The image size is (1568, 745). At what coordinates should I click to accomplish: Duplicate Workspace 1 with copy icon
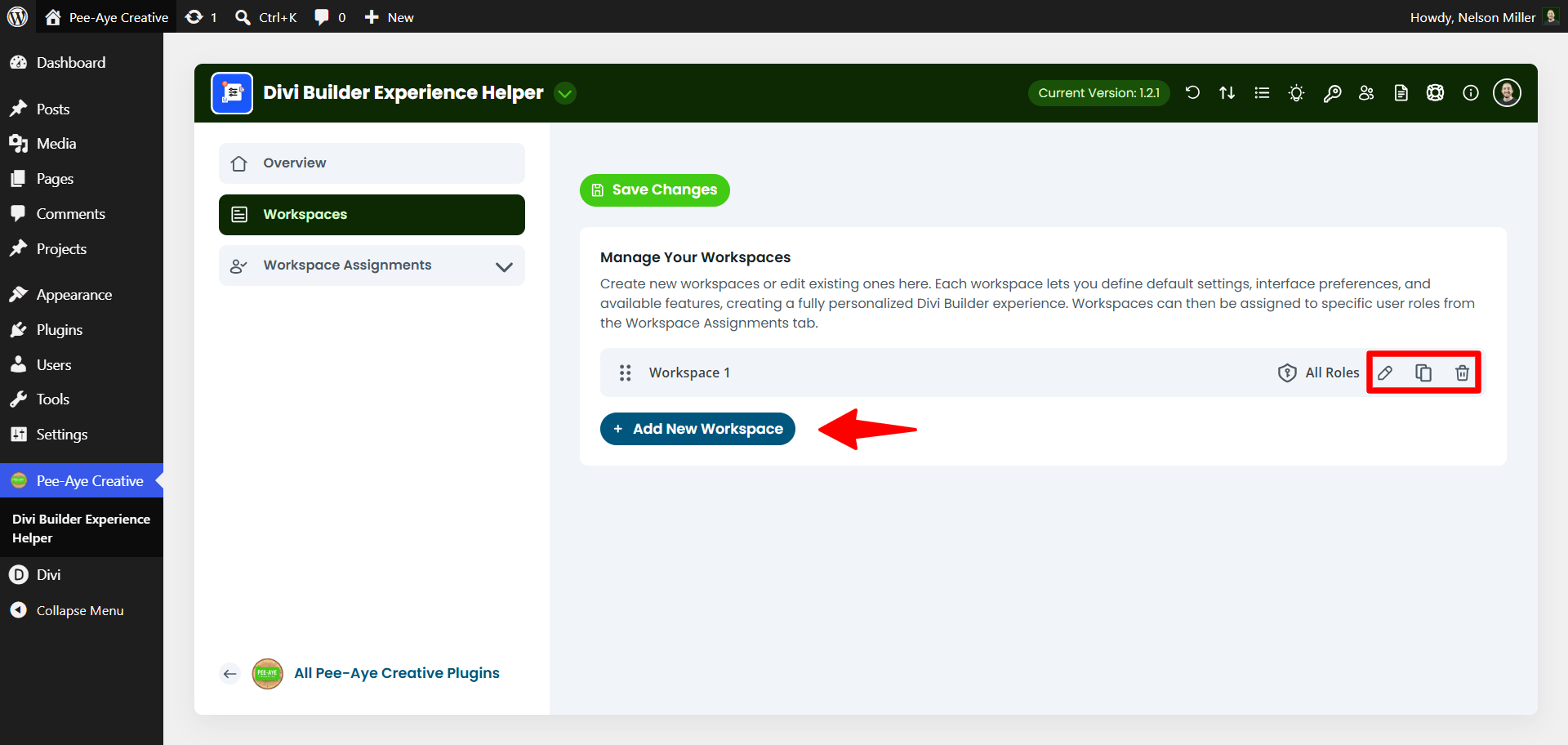point(1423,373)
